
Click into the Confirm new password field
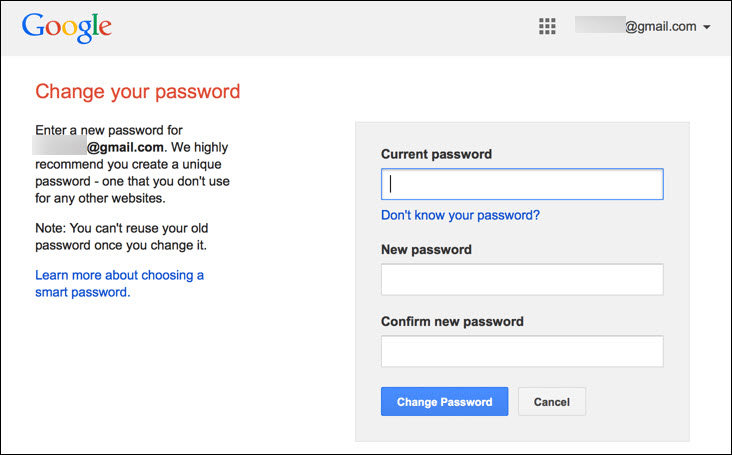[522, 351]
